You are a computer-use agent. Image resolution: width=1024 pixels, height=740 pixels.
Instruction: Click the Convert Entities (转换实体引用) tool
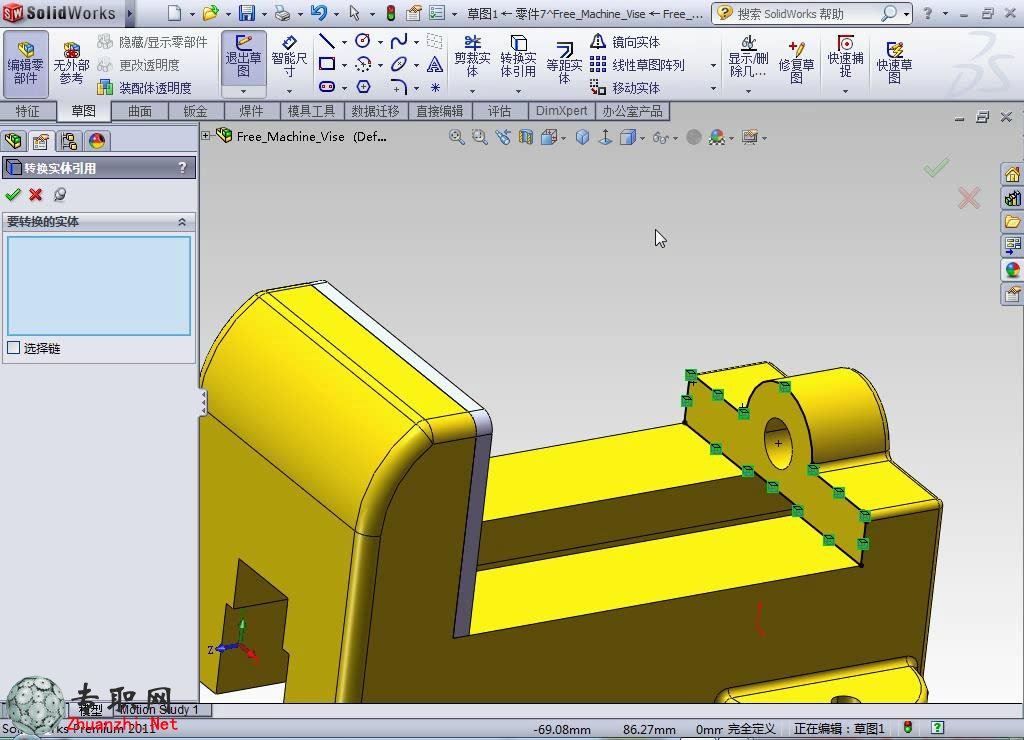[518, 57]
